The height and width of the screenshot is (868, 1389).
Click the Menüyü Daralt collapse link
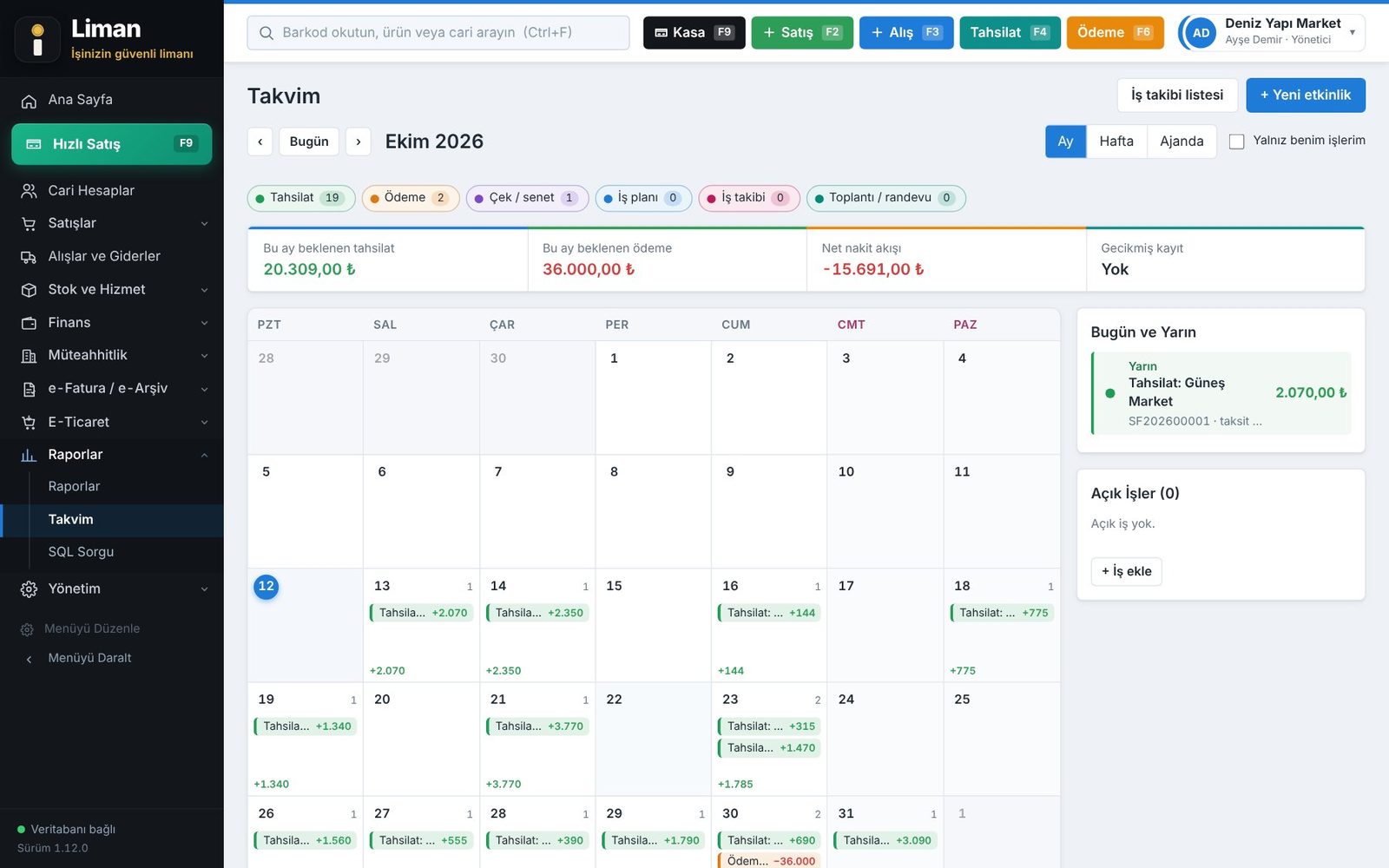click(89, 658)
